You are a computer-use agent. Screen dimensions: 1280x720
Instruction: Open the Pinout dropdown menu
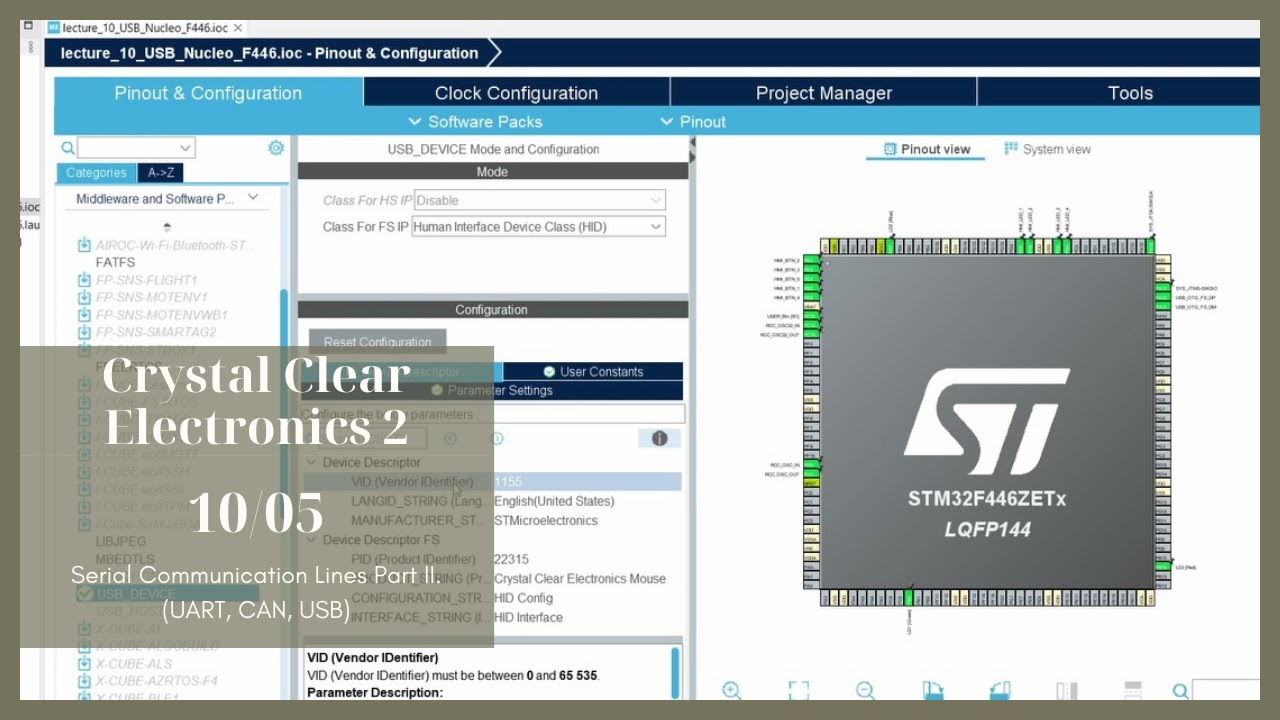tap(693, 121)
